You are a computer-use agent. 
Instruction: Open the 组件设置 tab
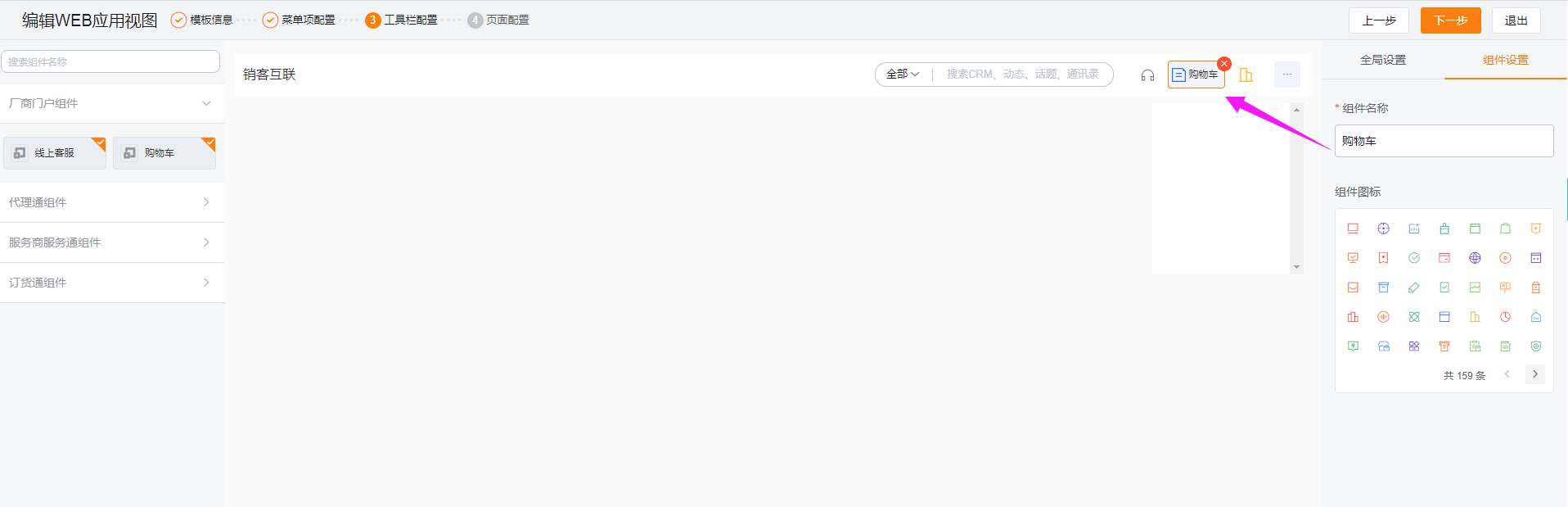tap(1505, 60)
